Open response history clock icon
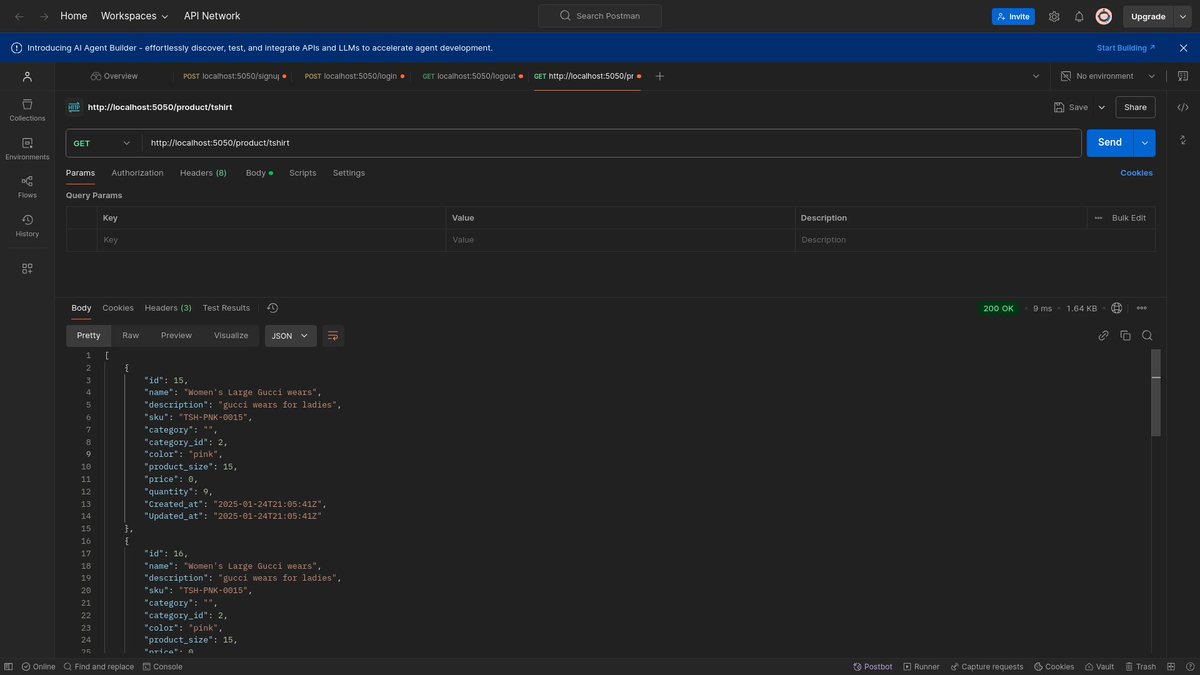The image size is (1200, 675). click(x=272, y=308)
